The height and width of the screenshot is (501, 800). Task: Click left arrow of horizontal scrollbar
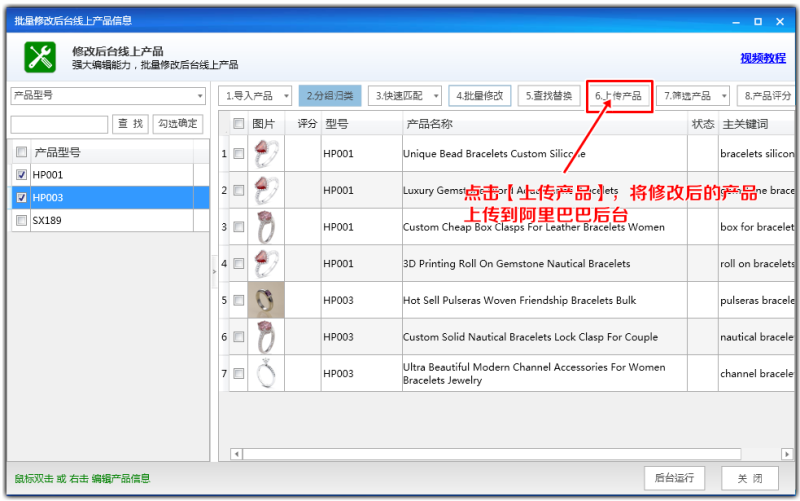[x=236, y=454]
